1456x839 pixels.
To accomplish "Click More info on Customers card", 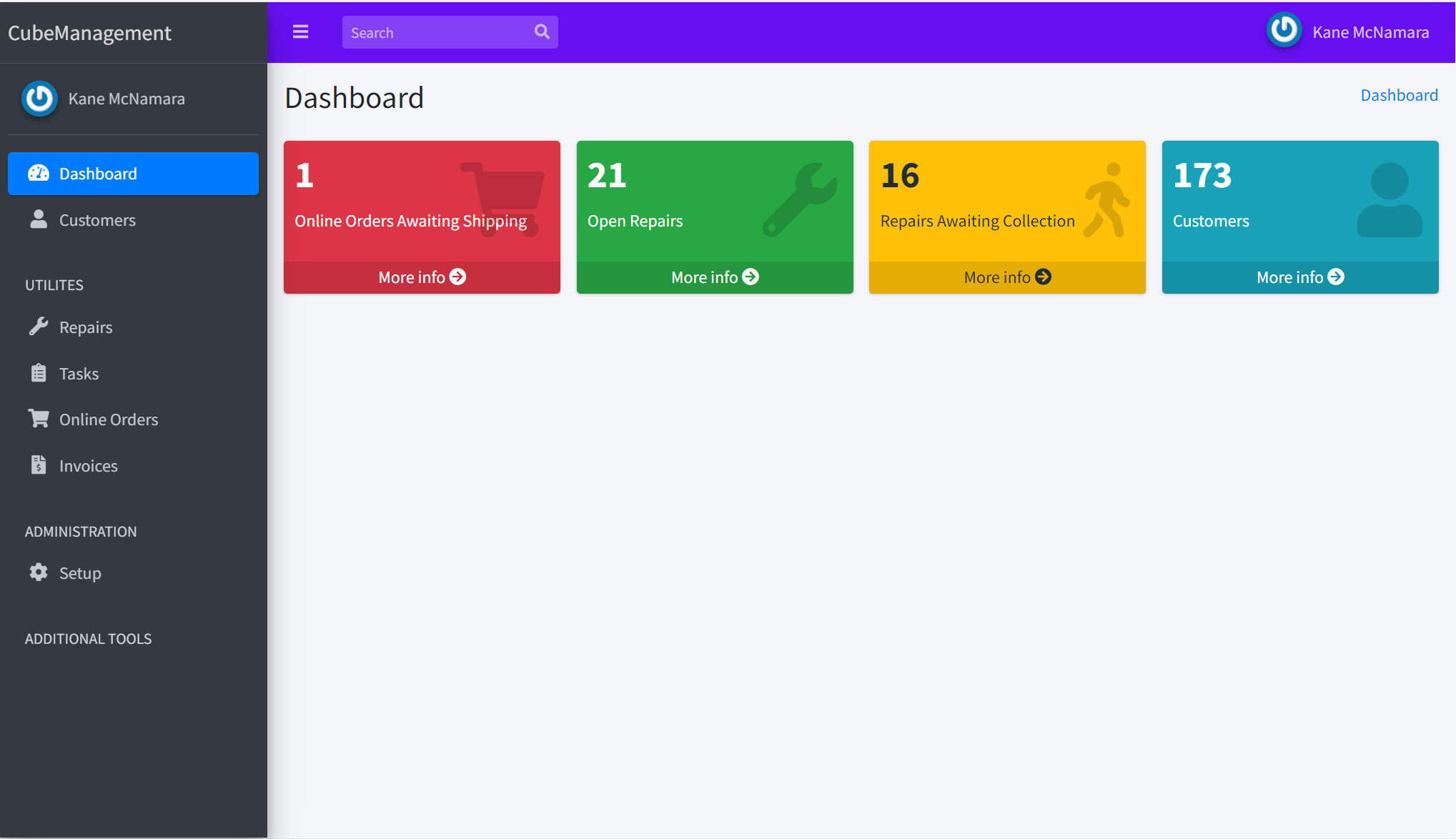I will pos(1299,277).
